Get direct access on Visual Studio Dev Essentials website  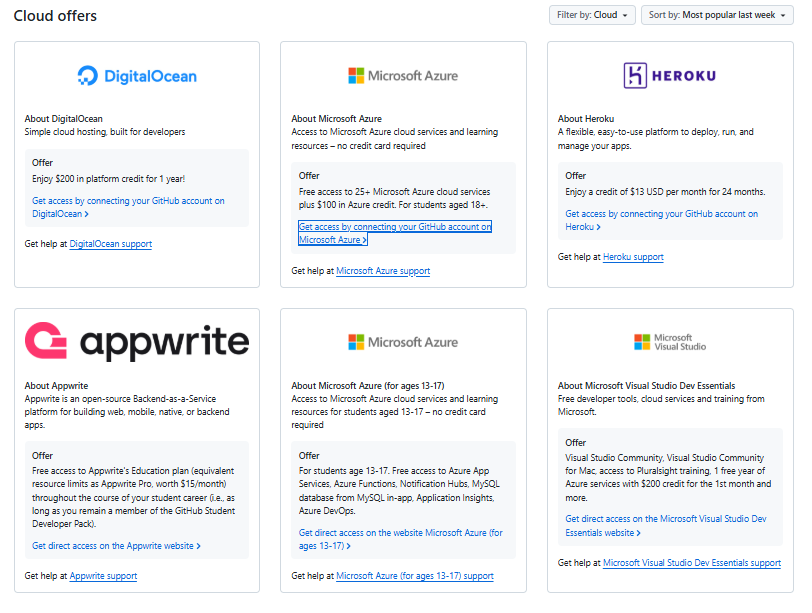(x=666, y=526)
